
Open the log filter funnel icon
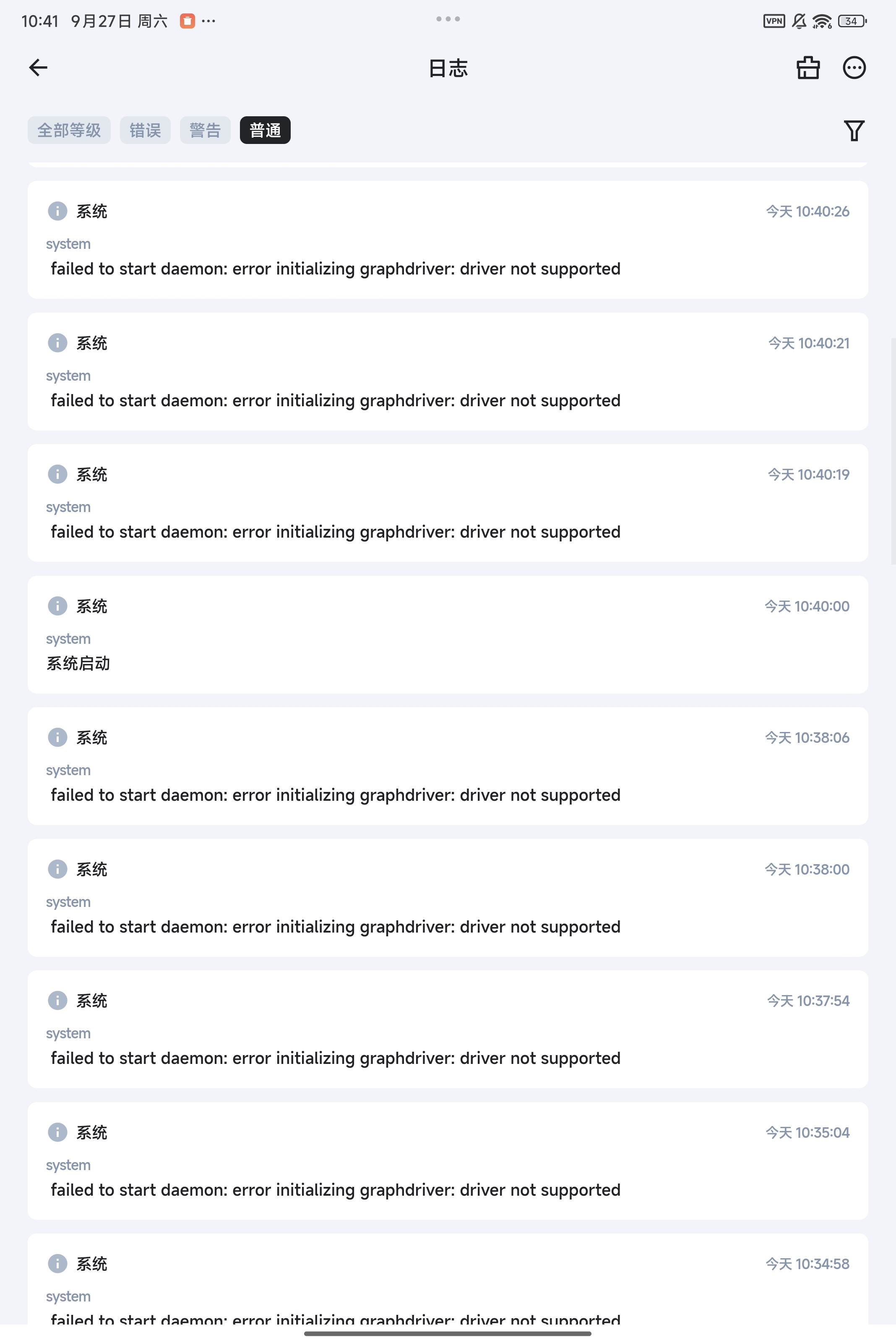[x=854, y=131]
